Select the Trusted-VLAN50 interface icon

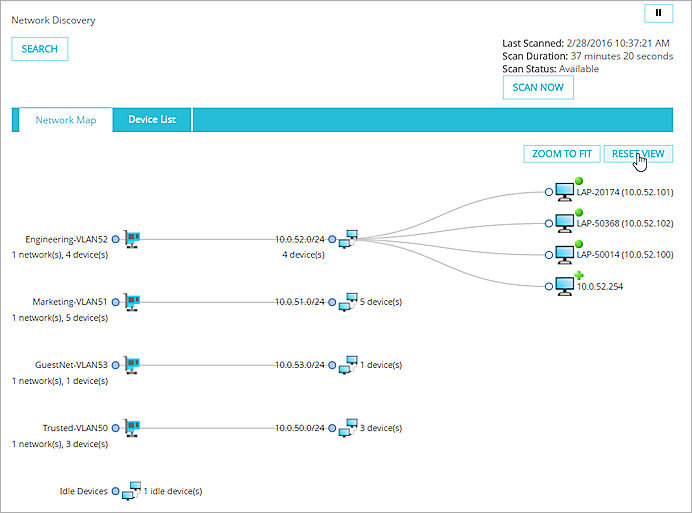tap(131, 428)
